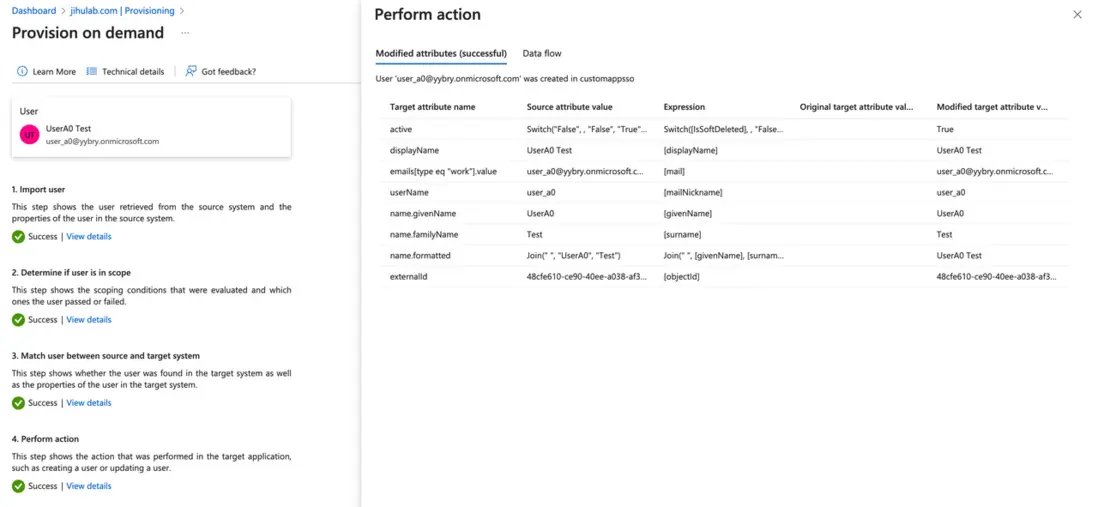Go to Dashboard breadcrumb link

[33, 11]
